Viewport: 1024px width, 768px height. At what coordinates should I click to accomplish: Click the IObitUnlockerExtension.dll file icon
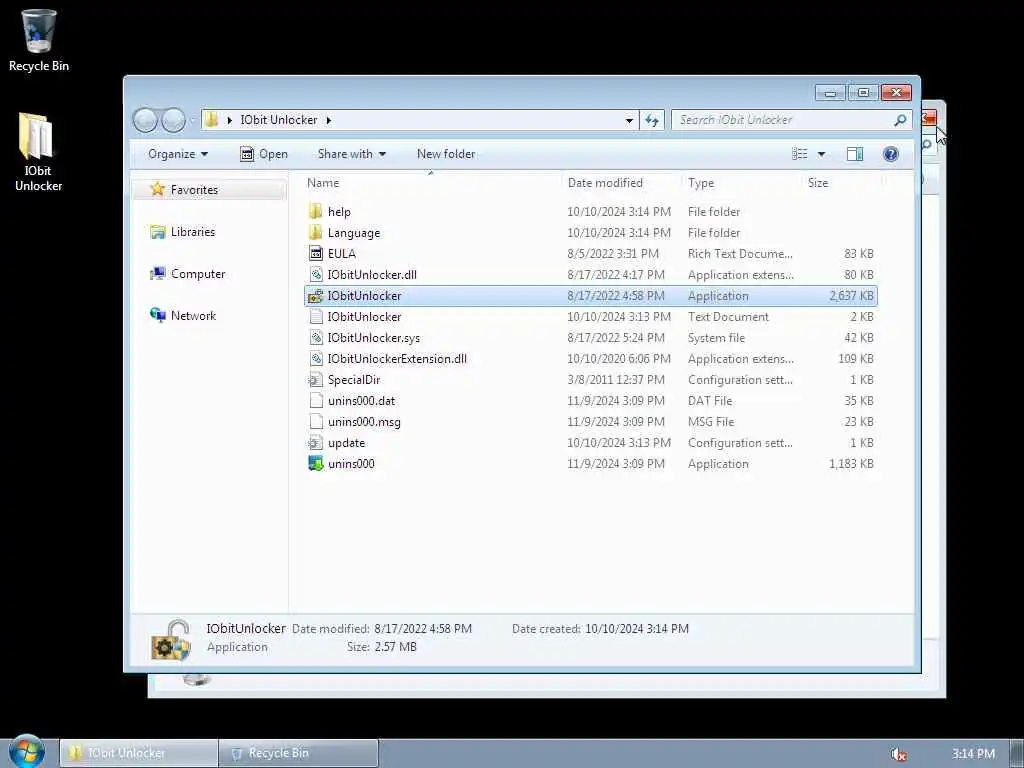pos(315,359)
